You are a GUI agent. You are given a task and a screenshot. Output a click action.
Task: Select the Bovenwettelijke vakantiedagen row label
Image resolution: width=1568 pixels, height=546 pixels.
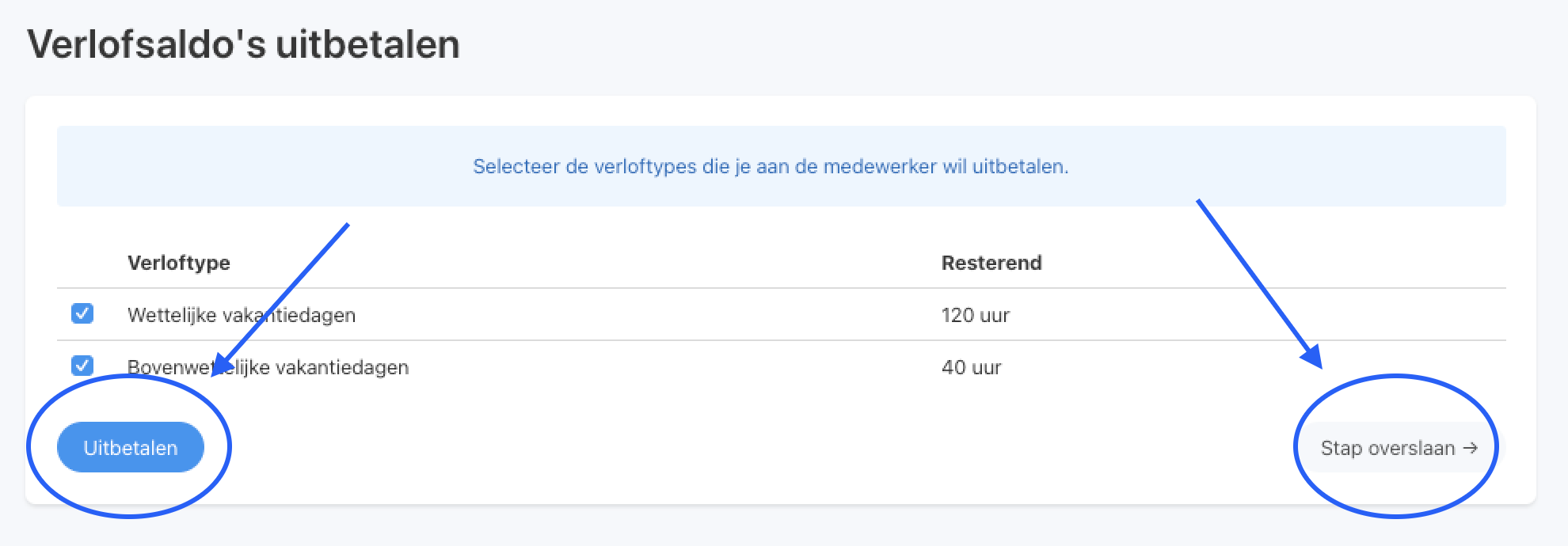tap(268, 367)
